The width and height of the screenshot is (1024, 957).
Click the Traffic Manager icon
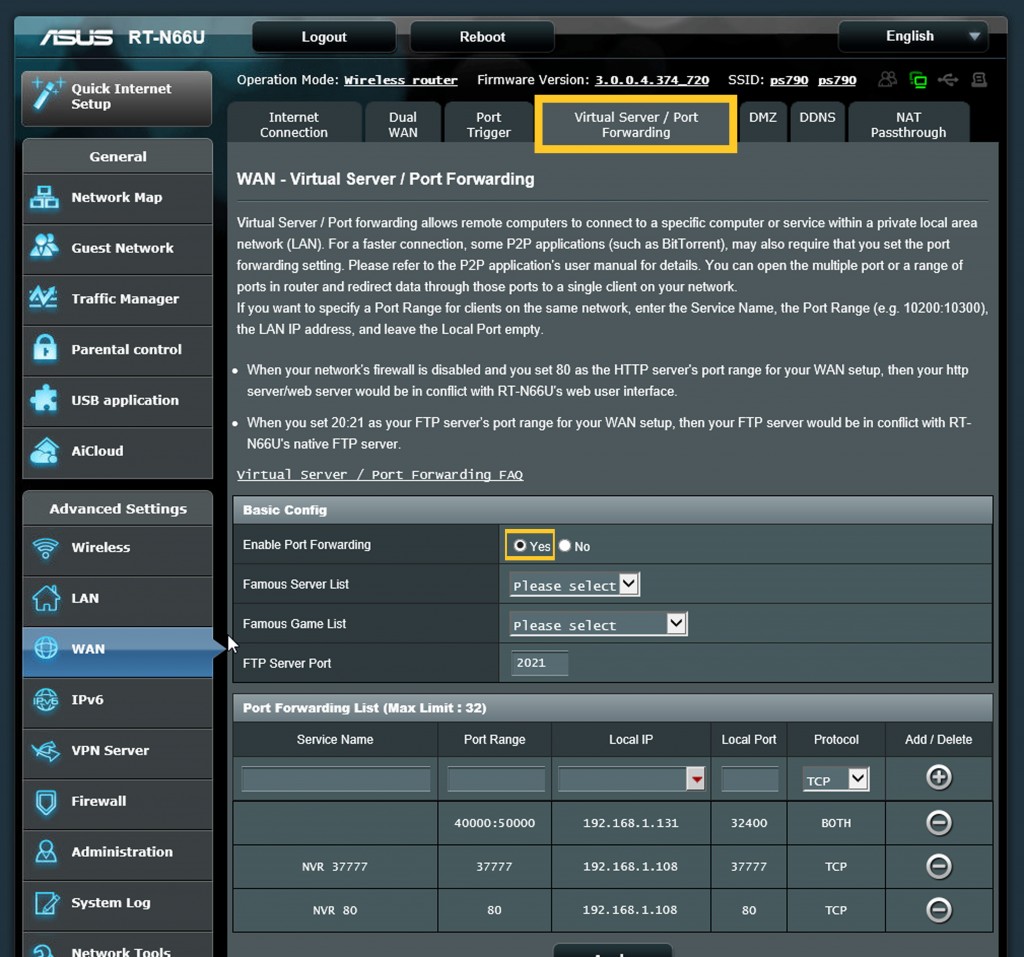tap(44, 298)
